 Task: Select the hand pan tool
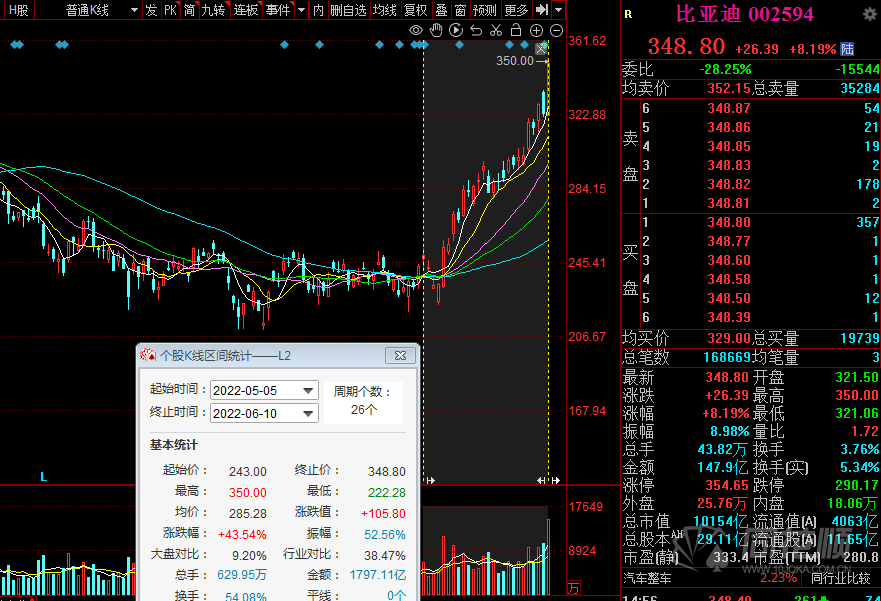436,31
